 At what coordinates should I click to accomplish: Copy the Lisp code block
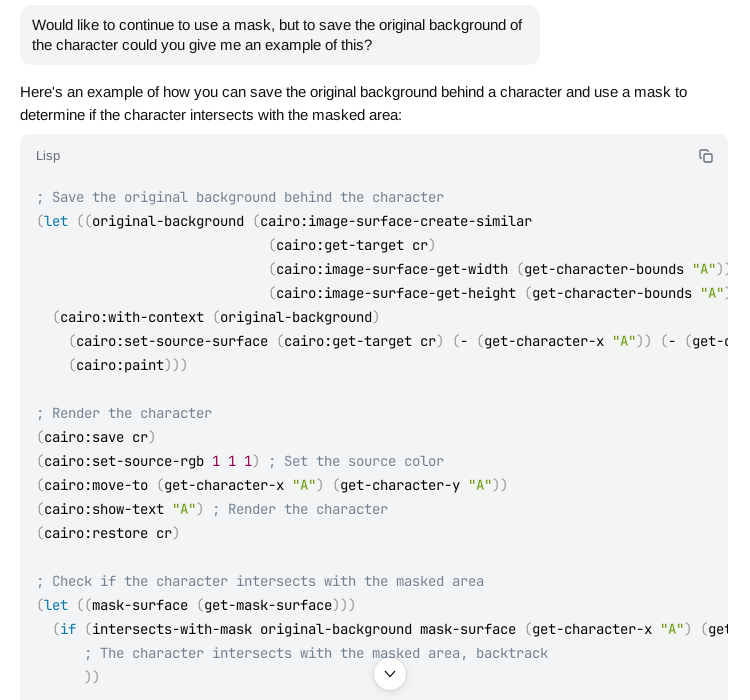(x=706, y=156)
